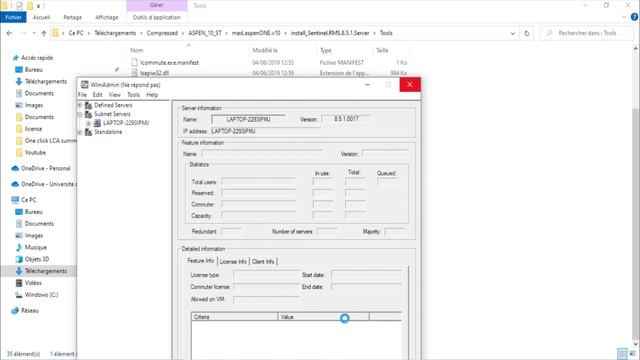Open the license folder in sidebar
Viewport: 640px width, 360px height.
[x=33, y=129]
